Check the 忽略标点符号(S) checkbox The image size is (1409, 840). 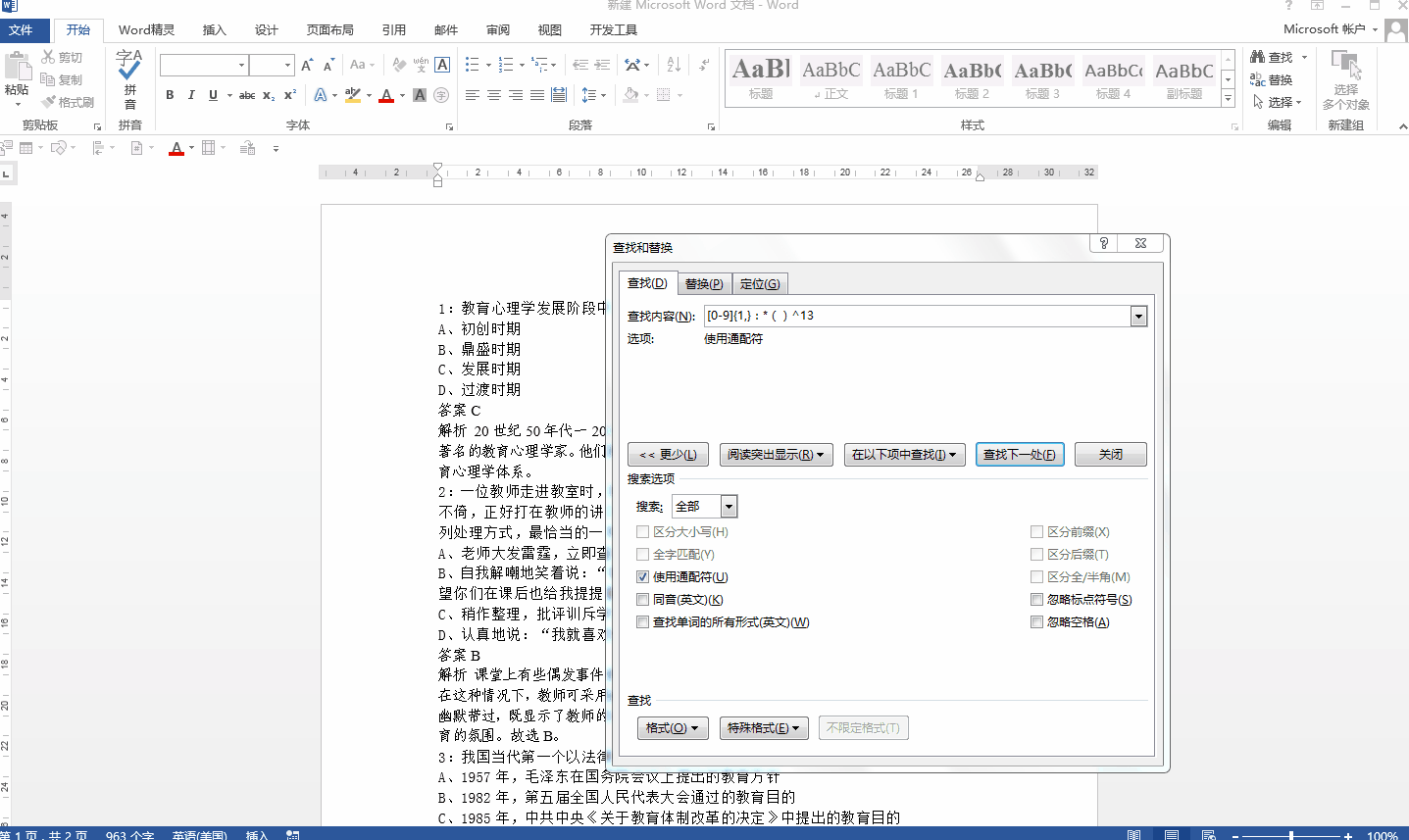pos(1036,600)
